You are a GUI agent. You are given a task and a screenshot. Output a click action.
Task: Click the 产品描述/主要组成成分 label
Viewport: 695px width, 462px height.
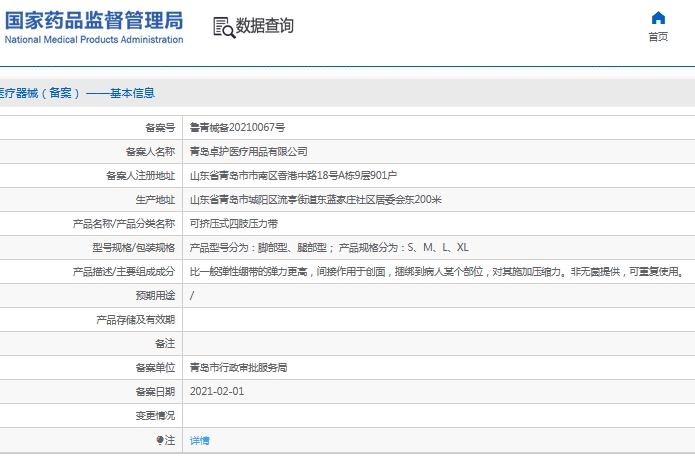pos(124,271)
